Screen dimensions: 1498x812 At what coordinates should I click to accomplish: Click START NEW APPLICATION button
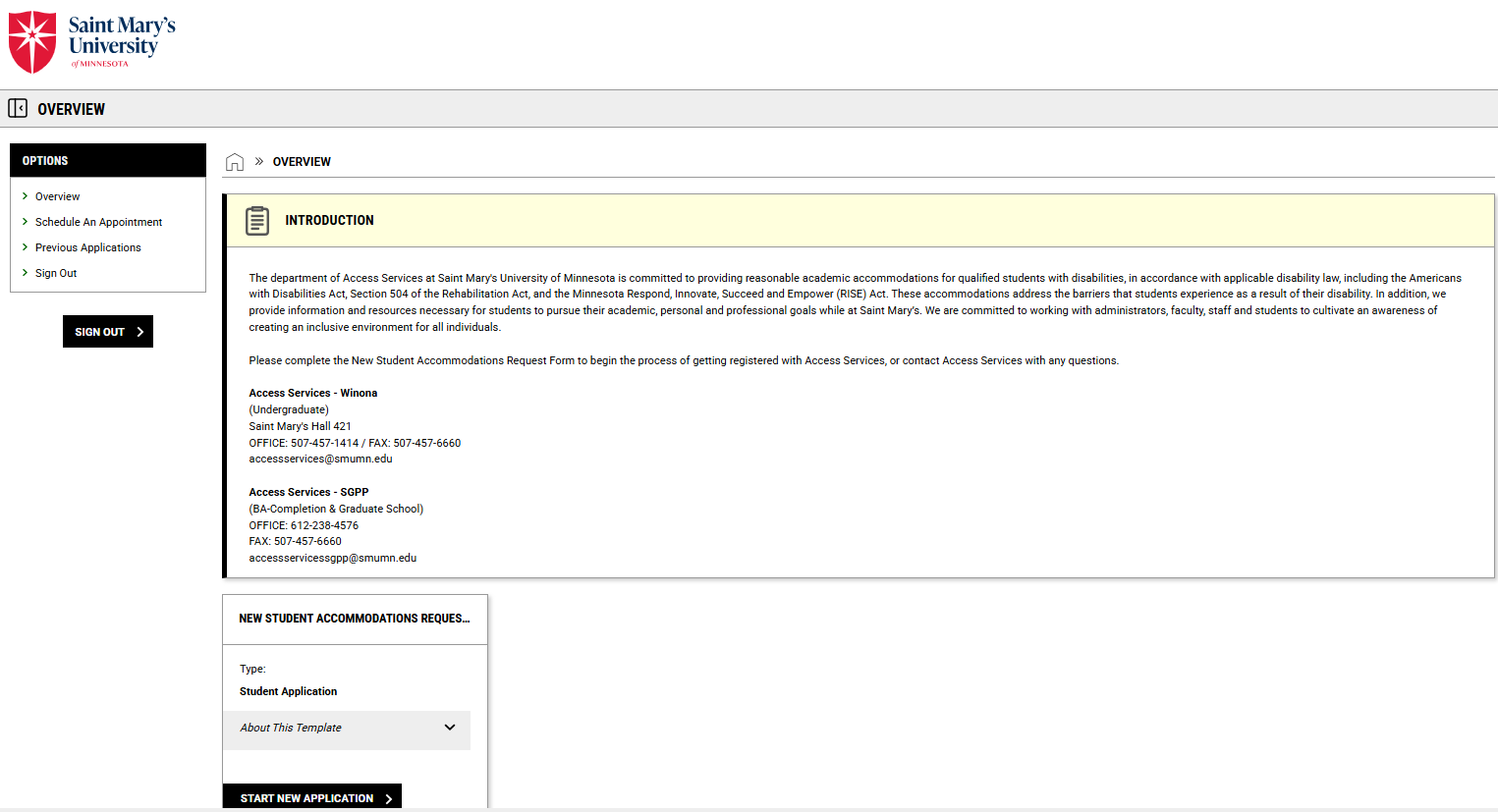pos(312,797)
